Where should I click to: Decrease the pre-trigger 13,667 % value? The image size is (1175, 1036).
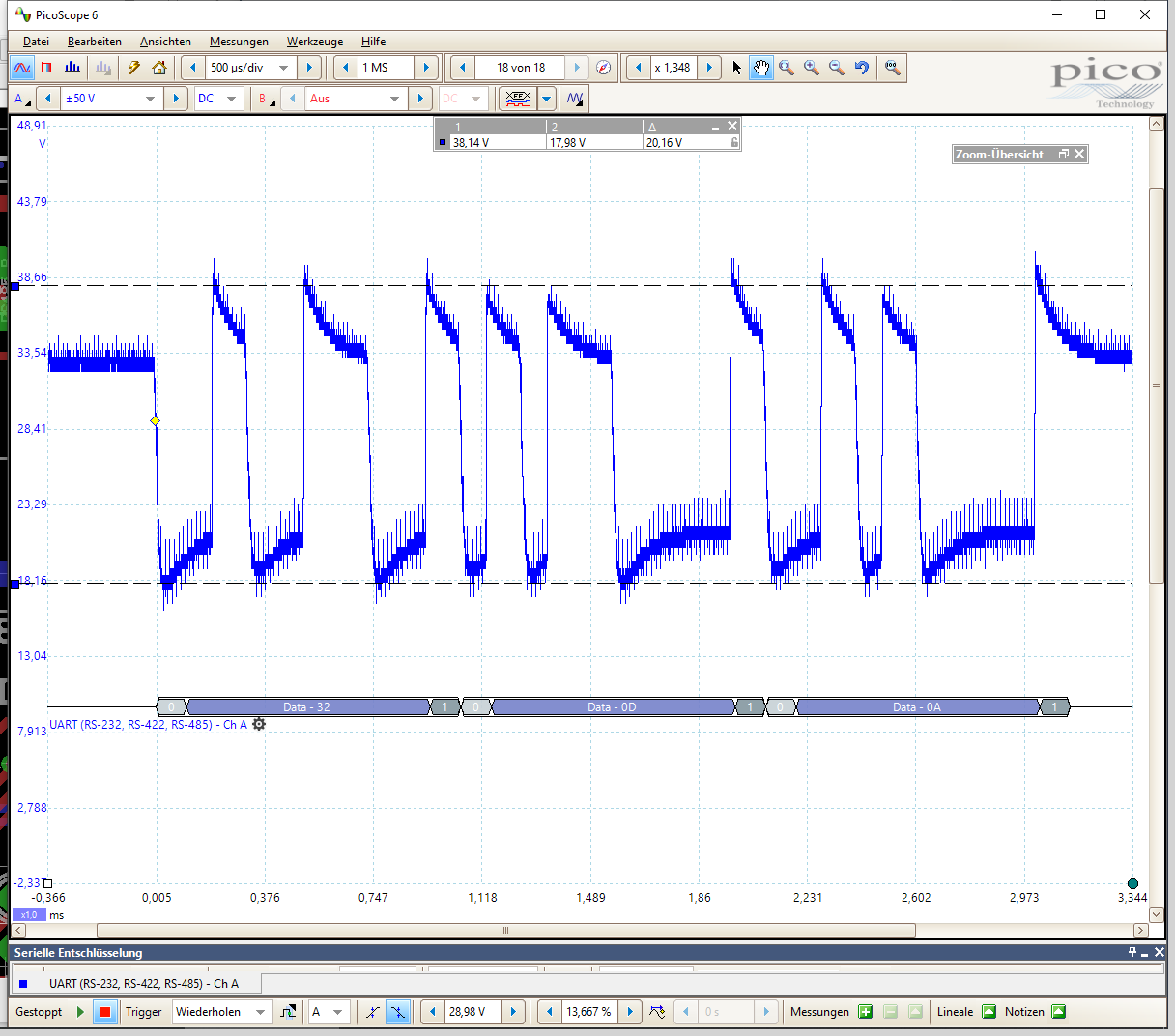550,1012
